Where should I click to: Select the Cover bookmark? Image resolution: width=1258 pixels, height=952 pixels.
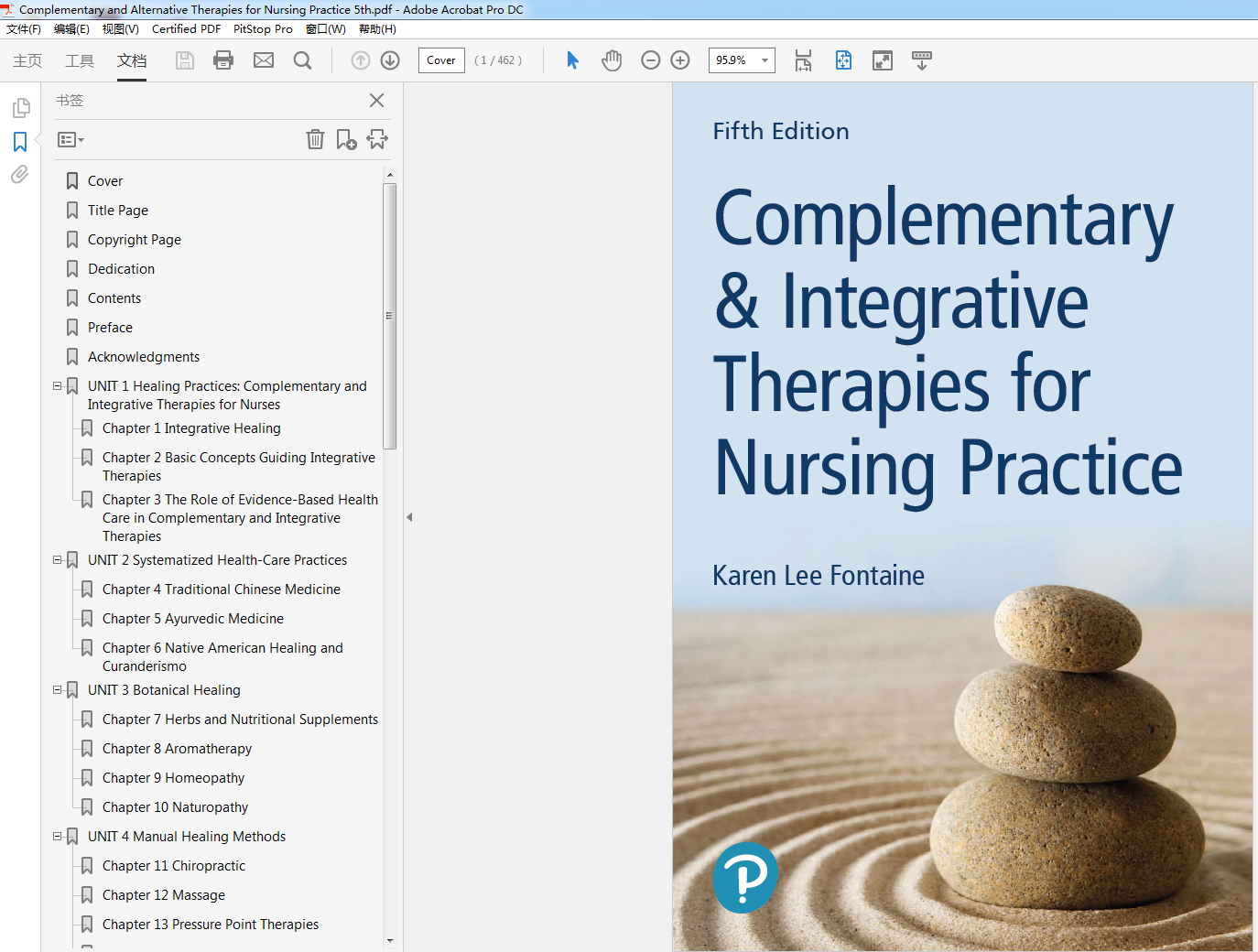pyautogui.click(x=105, y=181)
